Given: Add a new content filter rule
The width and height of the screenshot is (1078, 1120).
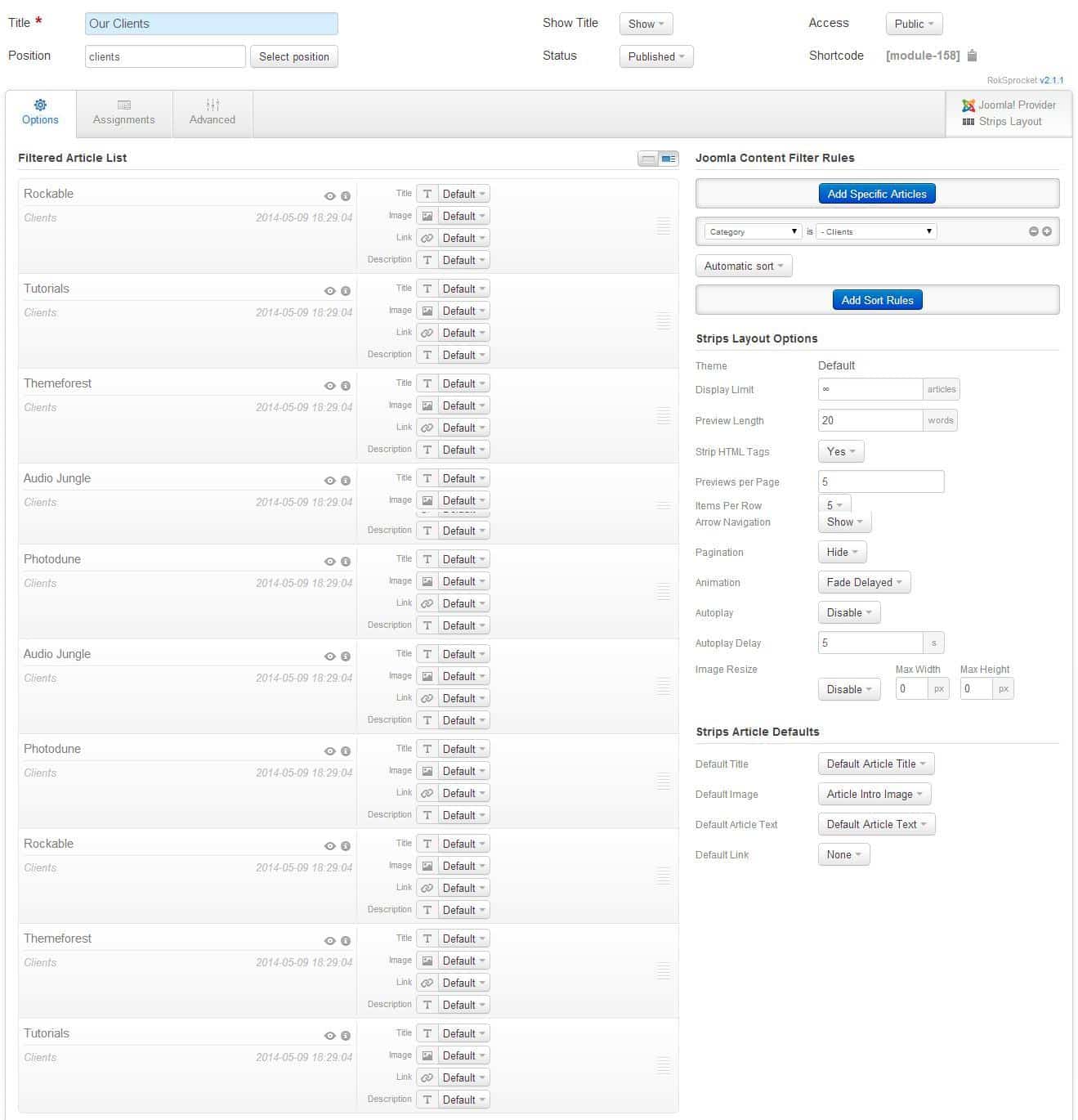Looking at the screenshot, I should [1047, 231].
